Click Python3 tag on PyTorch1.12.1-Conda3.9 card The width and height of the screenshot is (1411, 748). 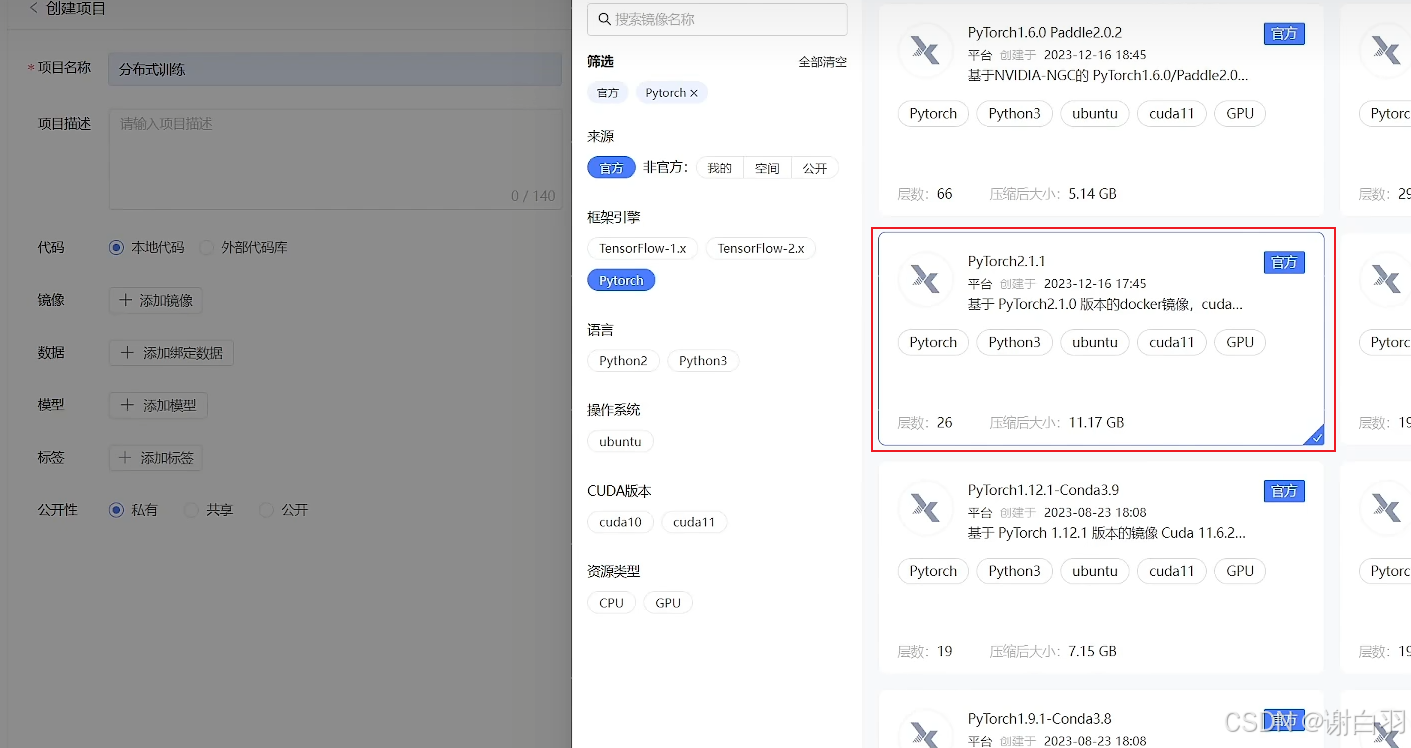1014,572
